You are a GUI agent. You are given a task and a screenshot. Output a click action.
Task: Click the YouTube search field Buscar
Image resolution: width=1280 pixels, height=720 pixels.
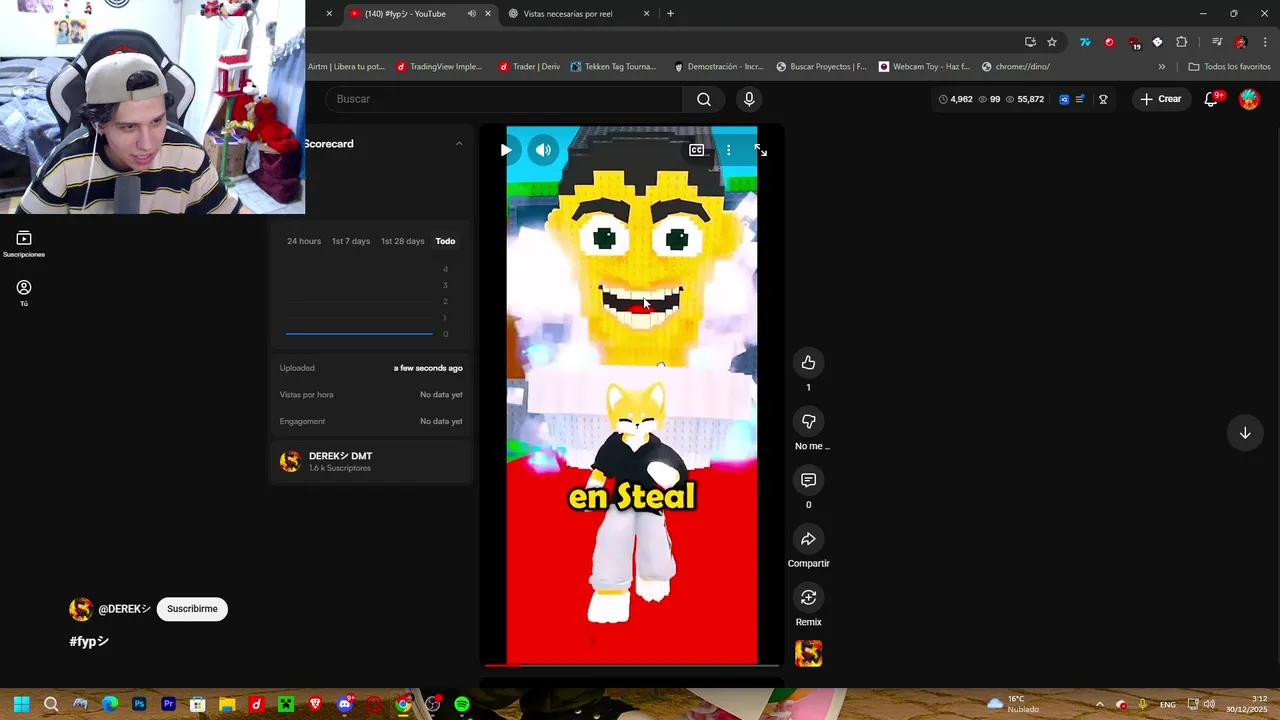[x=504, y=99]
